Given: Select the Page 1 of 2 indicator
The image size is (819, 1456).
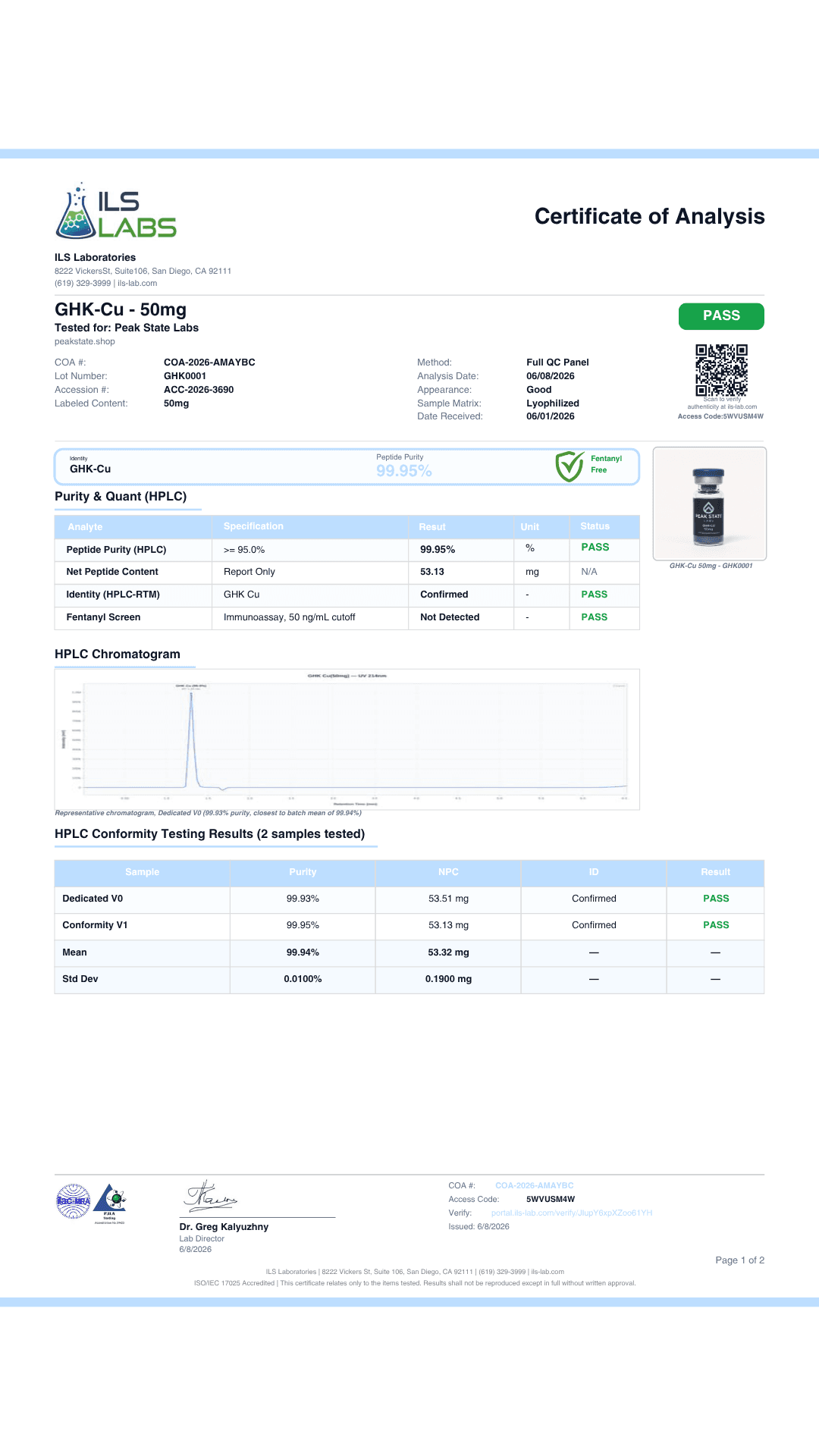Looking at the screenshot, I should click(740, 1260).
